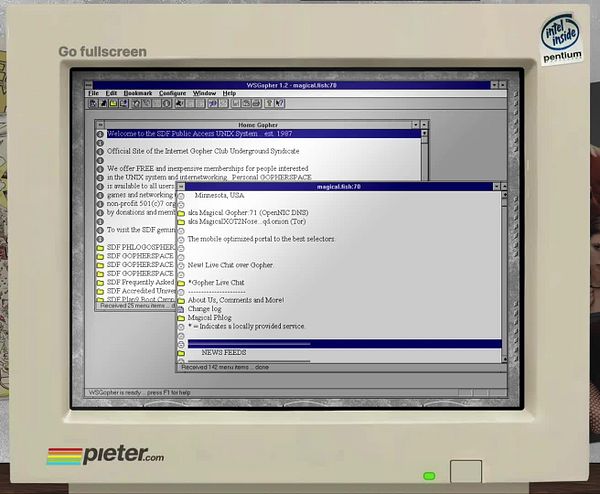Select 'SDF PHLOGOSPHERE' in Home Gopher

pyautogui.click(x=140, y=247)
